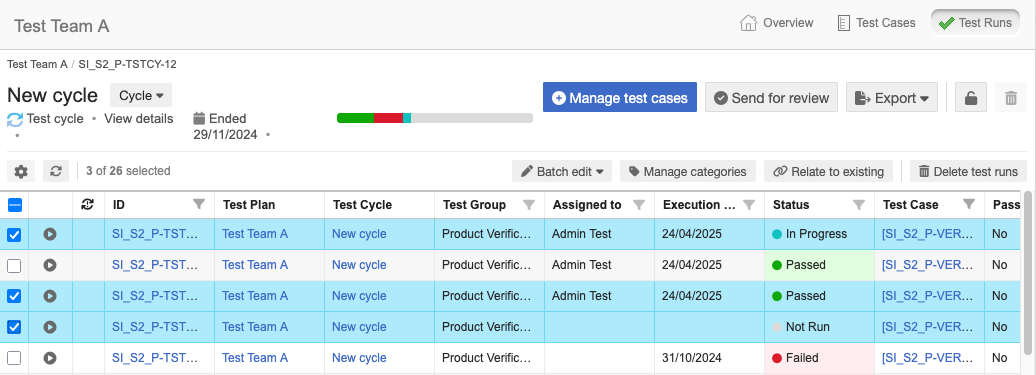
Task: Click the Status column filter icon
Action: [859, 205]
